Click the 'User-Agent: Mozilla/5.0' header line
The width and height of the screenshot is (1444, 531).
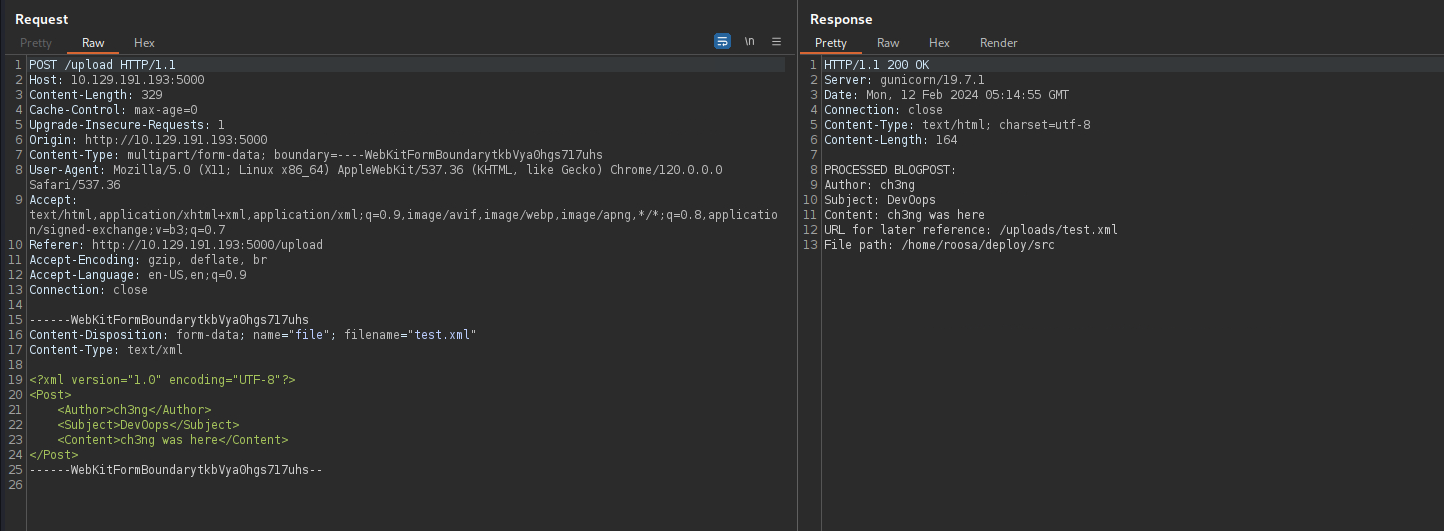[x=376, y=170]
